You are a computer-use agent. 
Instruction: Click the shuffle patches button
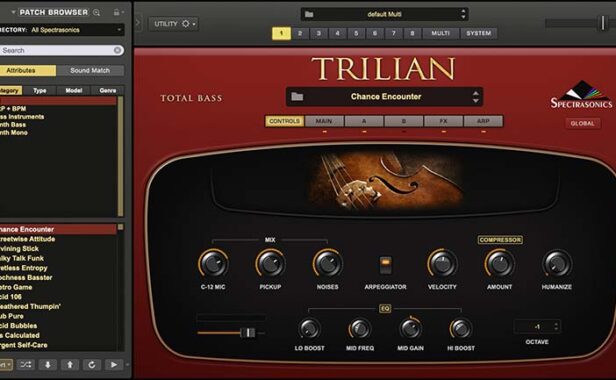[x=26, y=365]
